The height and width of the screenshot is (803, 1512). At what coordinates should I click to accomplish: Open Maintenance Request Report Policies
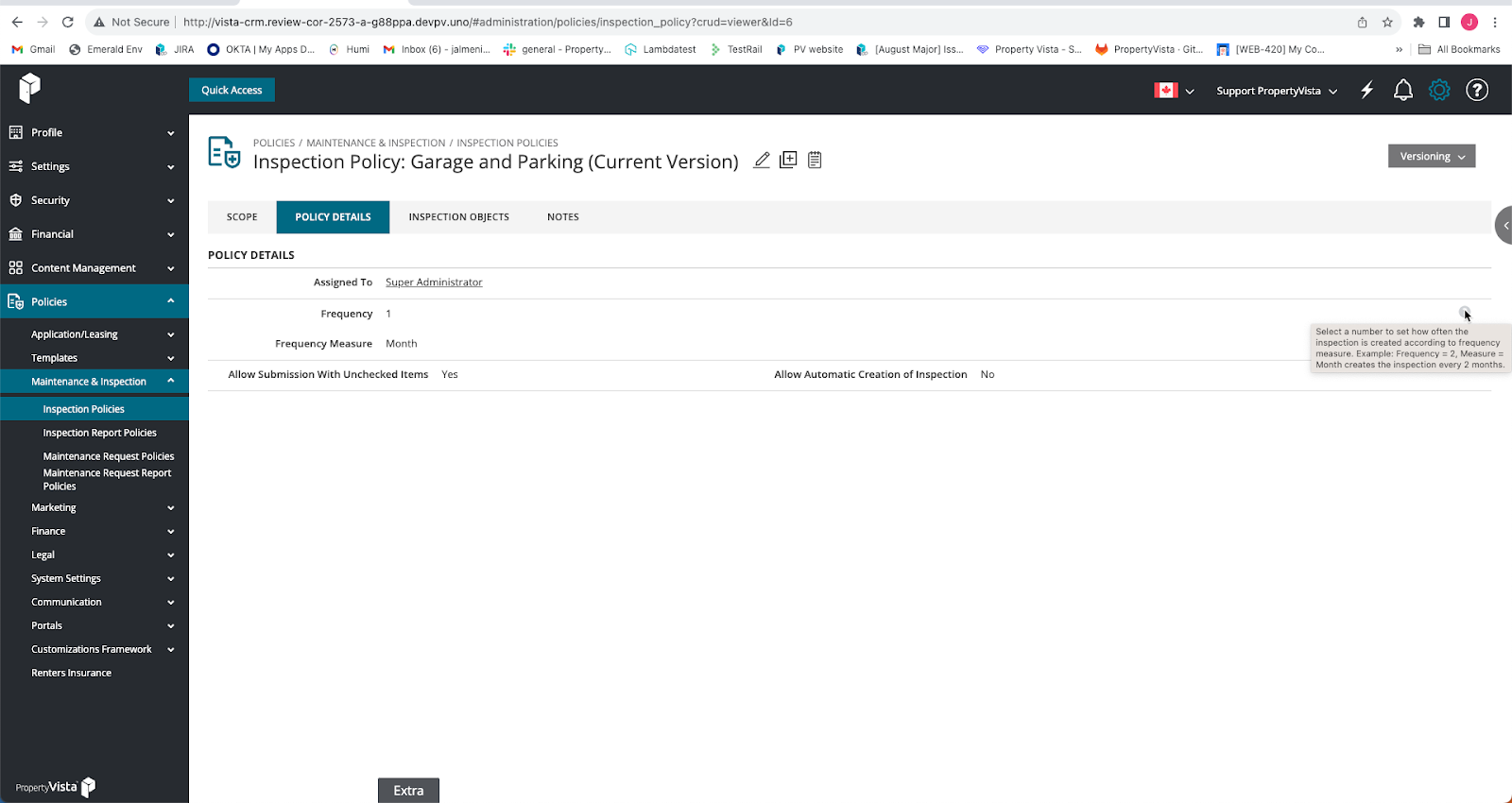click(107, 479)
